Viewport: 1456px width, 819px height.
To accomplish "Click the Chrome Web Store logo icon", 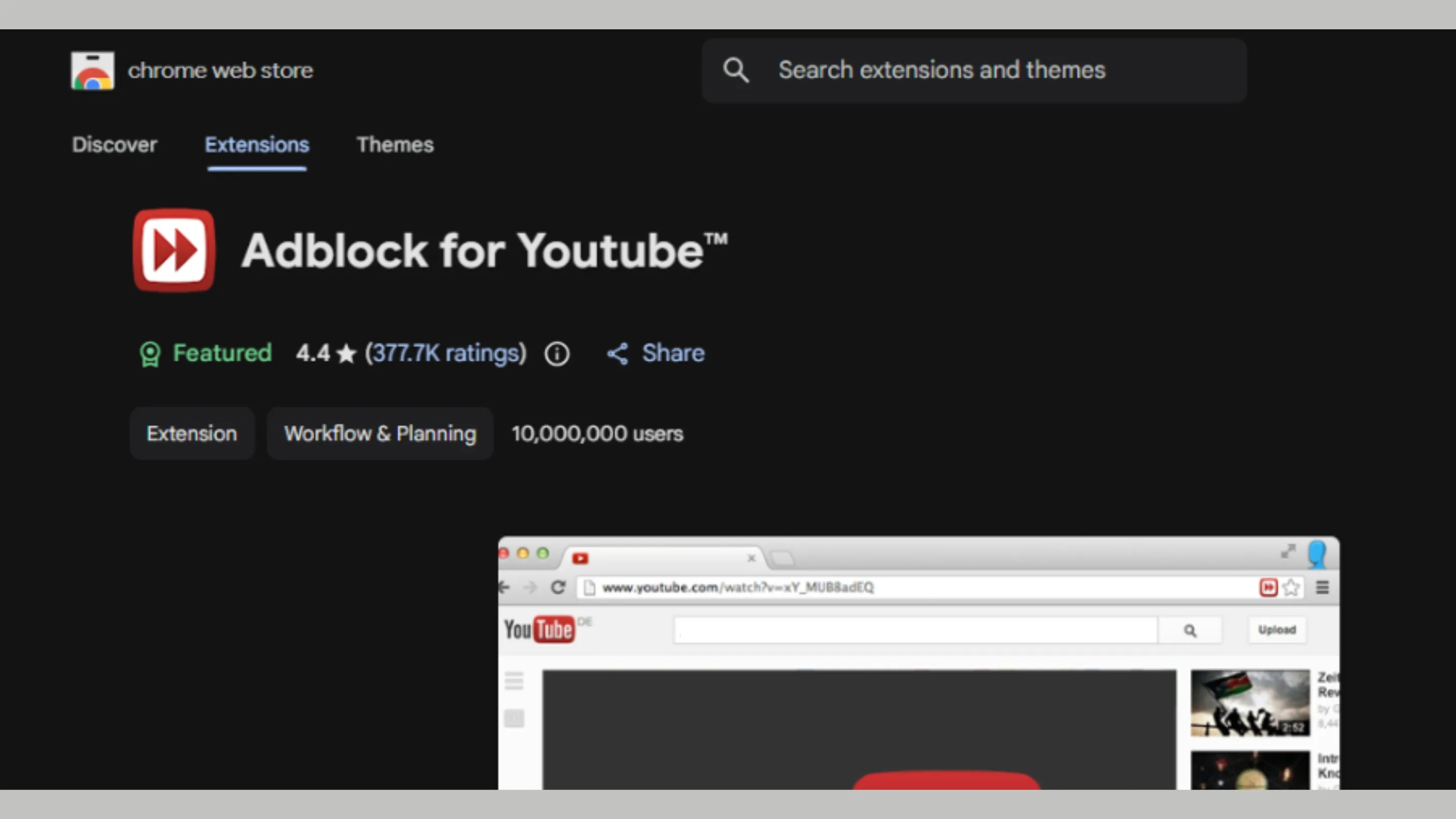I will click(x=93, y=71).
